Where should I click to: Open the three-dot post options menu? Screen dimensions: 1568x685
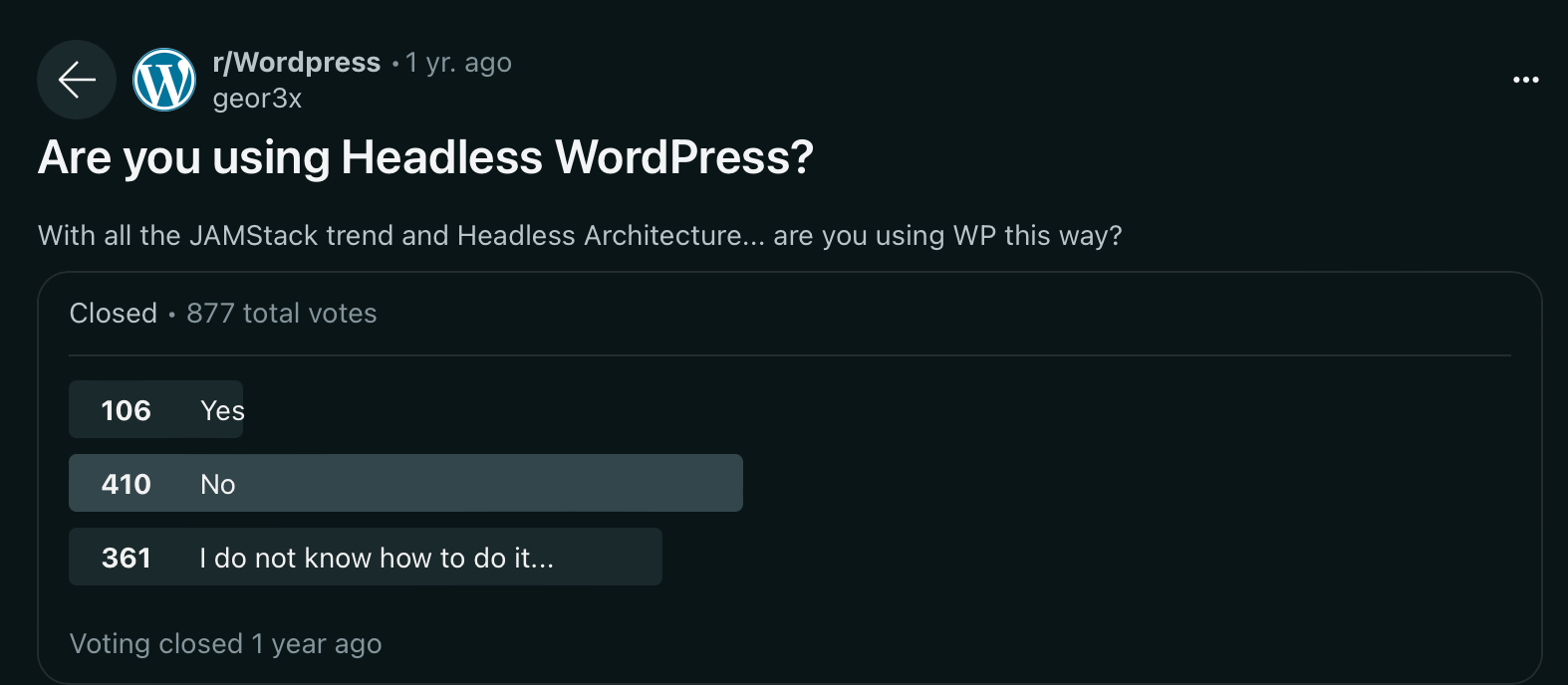coord(1525,80)
